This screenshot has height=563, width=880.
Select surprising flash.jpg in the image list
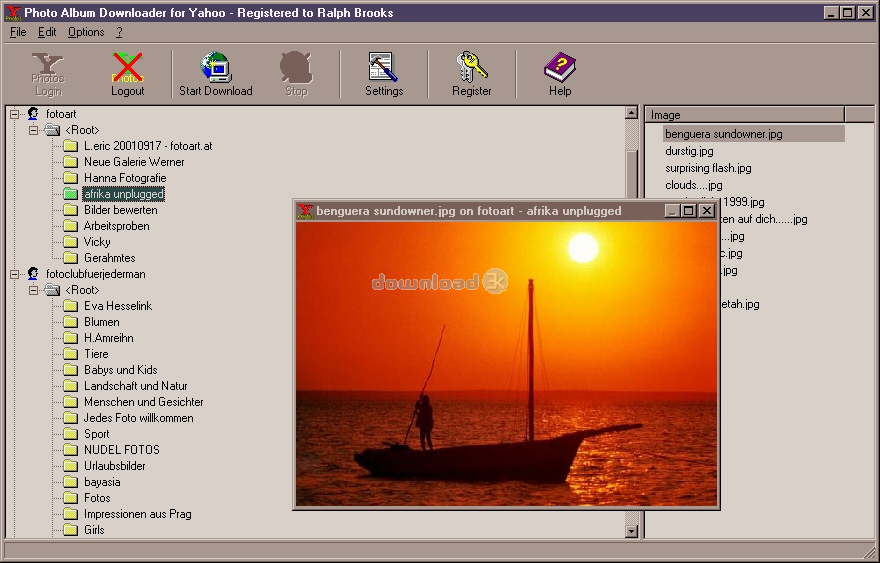[x=708, y=168]
